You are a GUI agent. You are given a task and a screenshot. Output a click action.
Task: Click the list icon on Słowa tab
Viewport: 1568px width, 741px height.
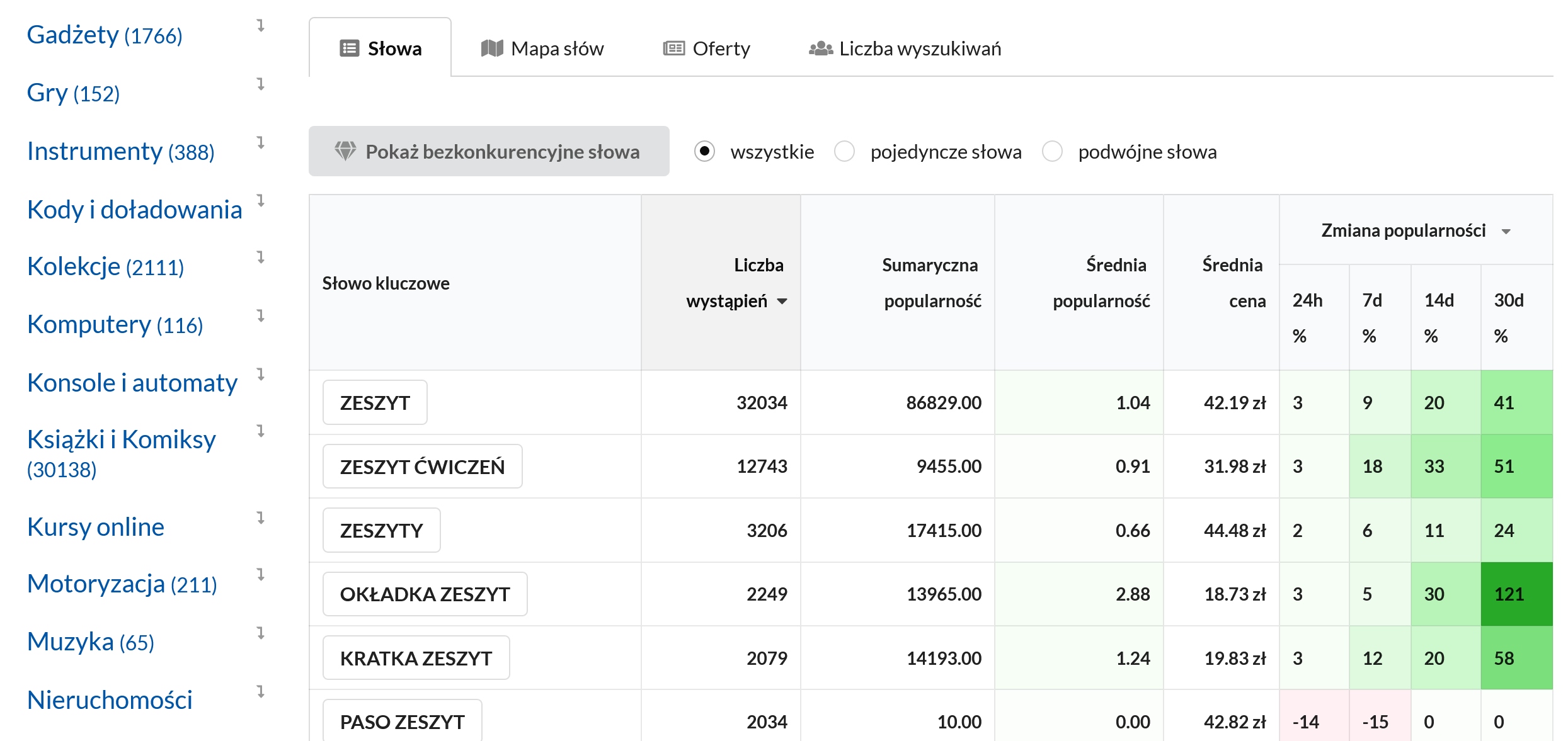coord(349,48)
